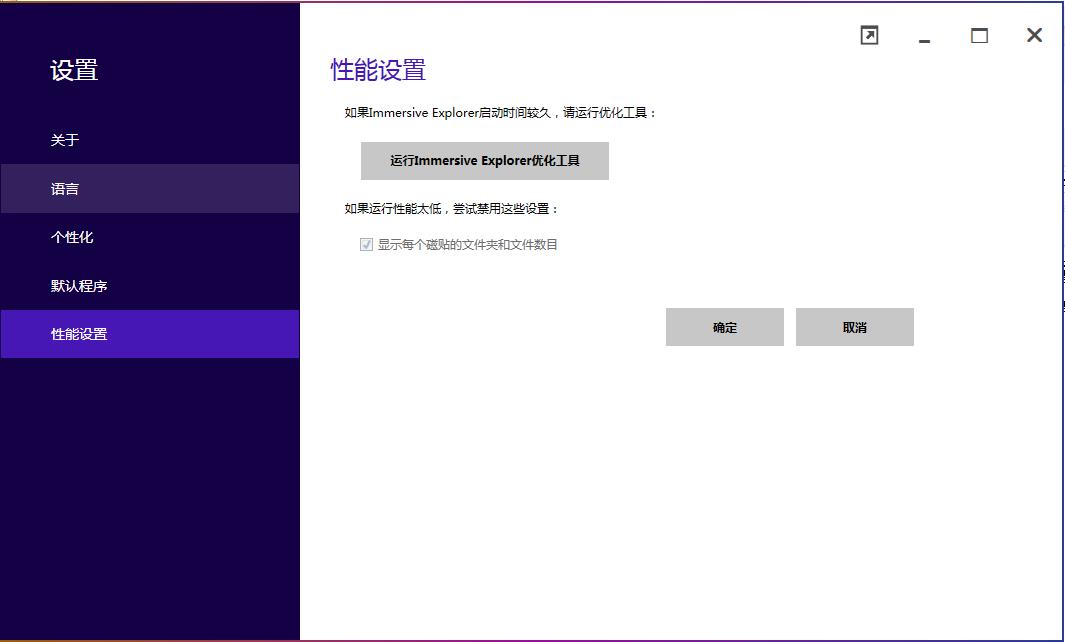Go to the 个性化 section
The height and width of the screenshot is (642, 1065).
72,237
